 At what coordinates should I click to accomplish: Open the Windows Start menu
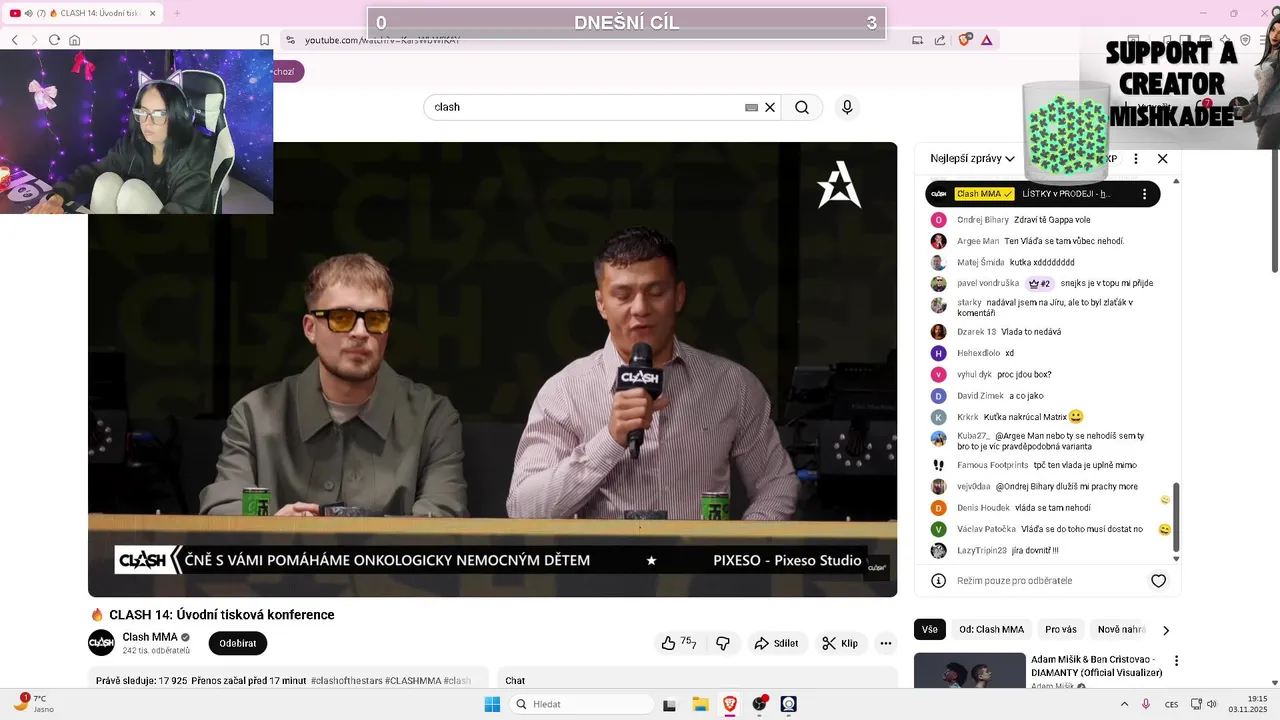(x=492, y=704)
